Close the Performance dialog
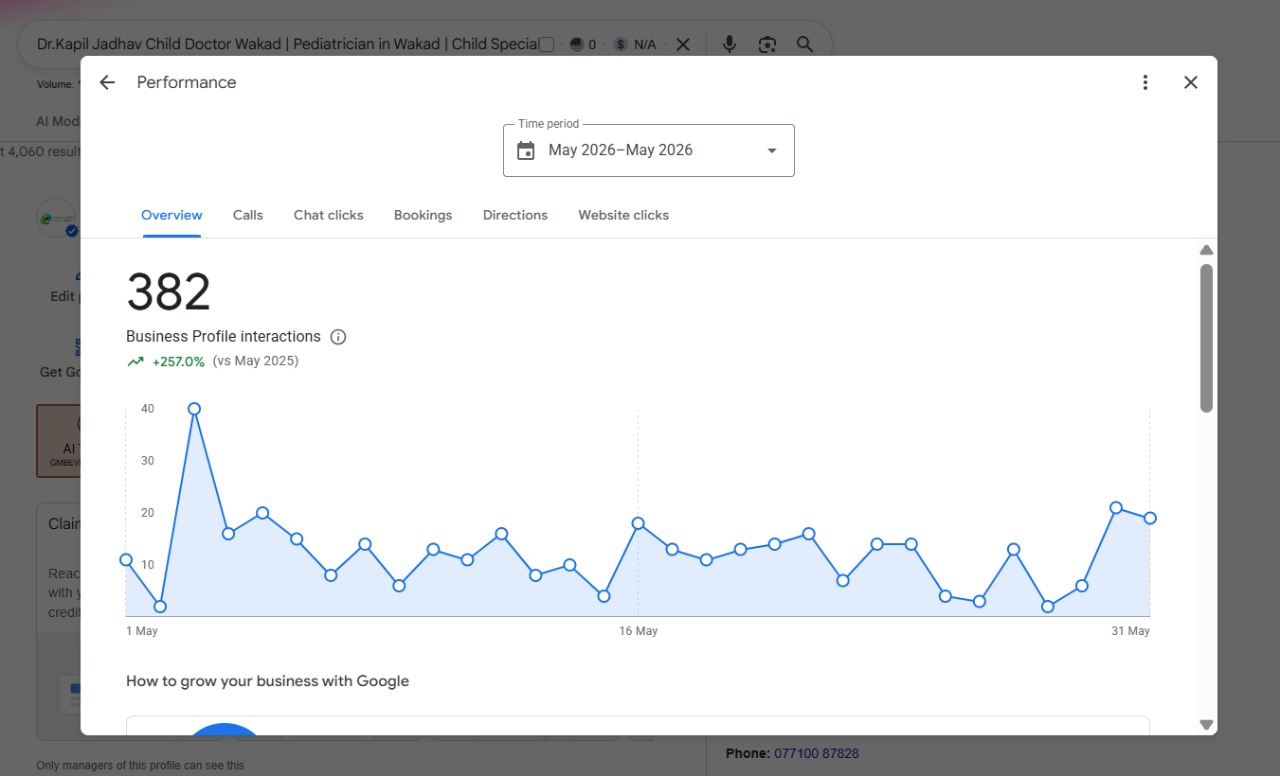Screen dimensions: 1280x776 point(1190,83)
